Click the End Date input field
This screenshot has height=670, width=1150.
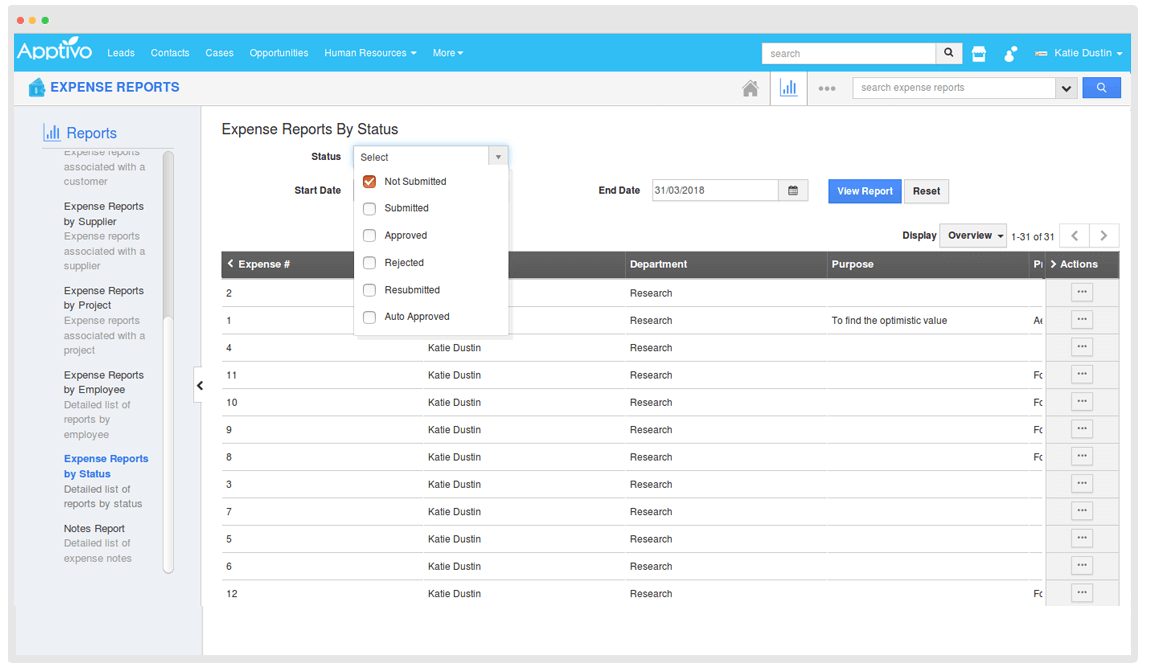coord(714,190)
